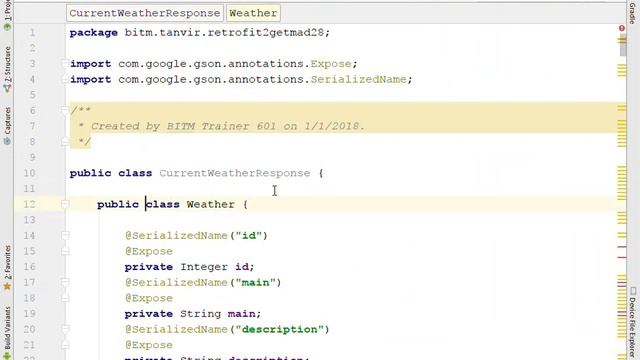This screenshot has height=360, width=640.
Task: Click the Weather class name on line 12
Action: pyautogui.click(x=211, y=204)
